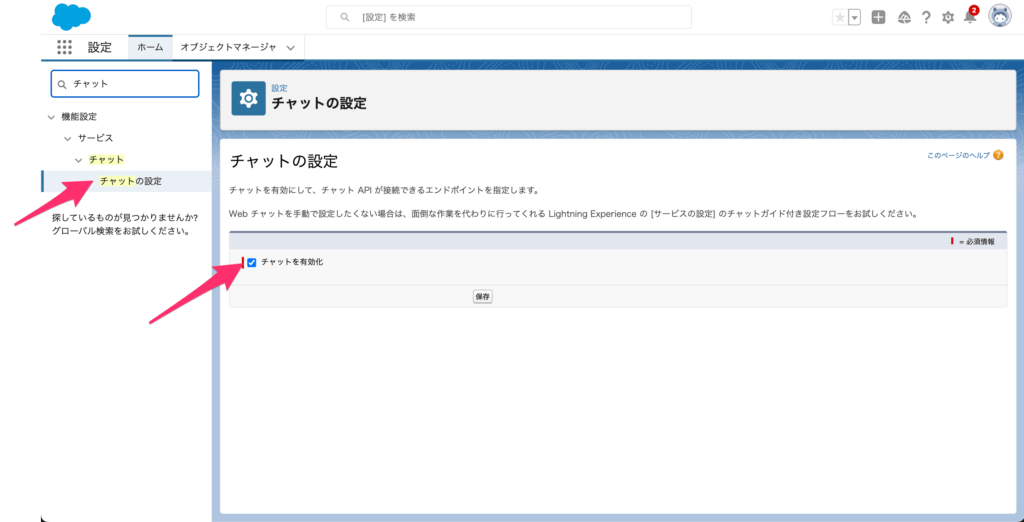The height and width of the screenshot is (522, 1024).
Task: Click the 保存 button
Action: click(483, 296)
